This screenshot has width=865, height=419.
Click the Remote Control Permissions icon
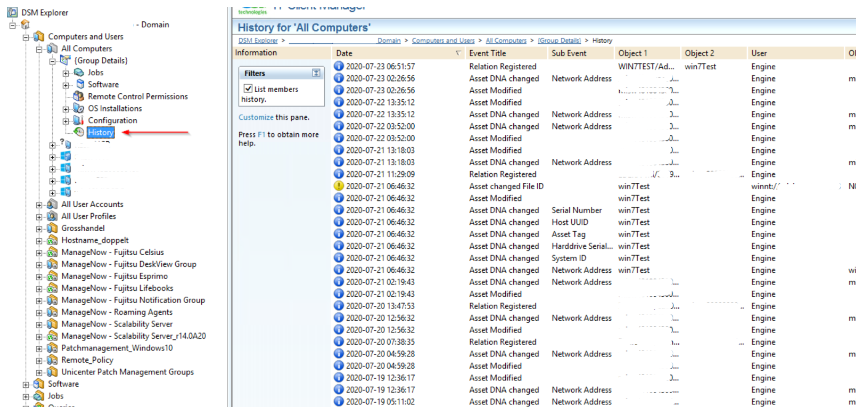pyautogui.click(x=79, y=96)
